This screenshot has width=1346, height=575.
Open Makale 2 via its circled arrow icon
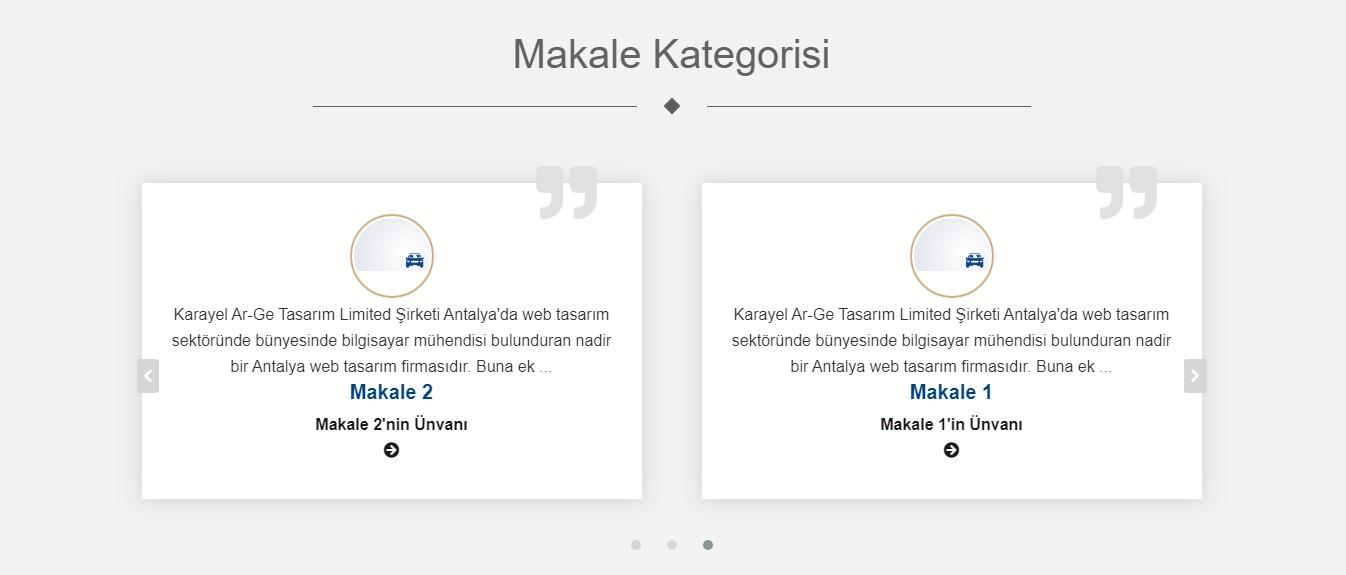(x=391, y=450)
